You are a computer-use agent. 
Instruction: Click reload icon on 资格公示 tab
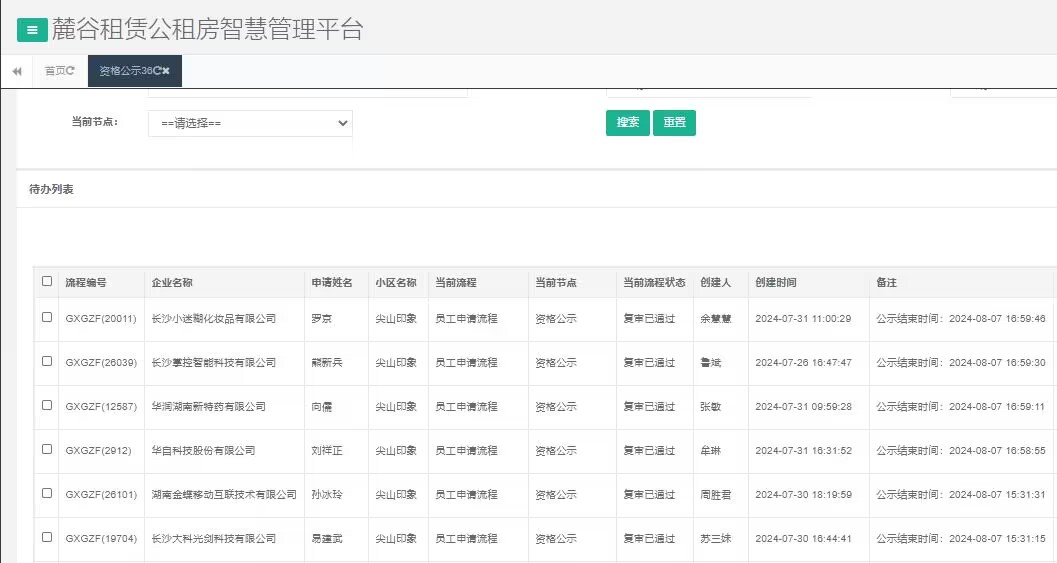click(x=157, y=71)
